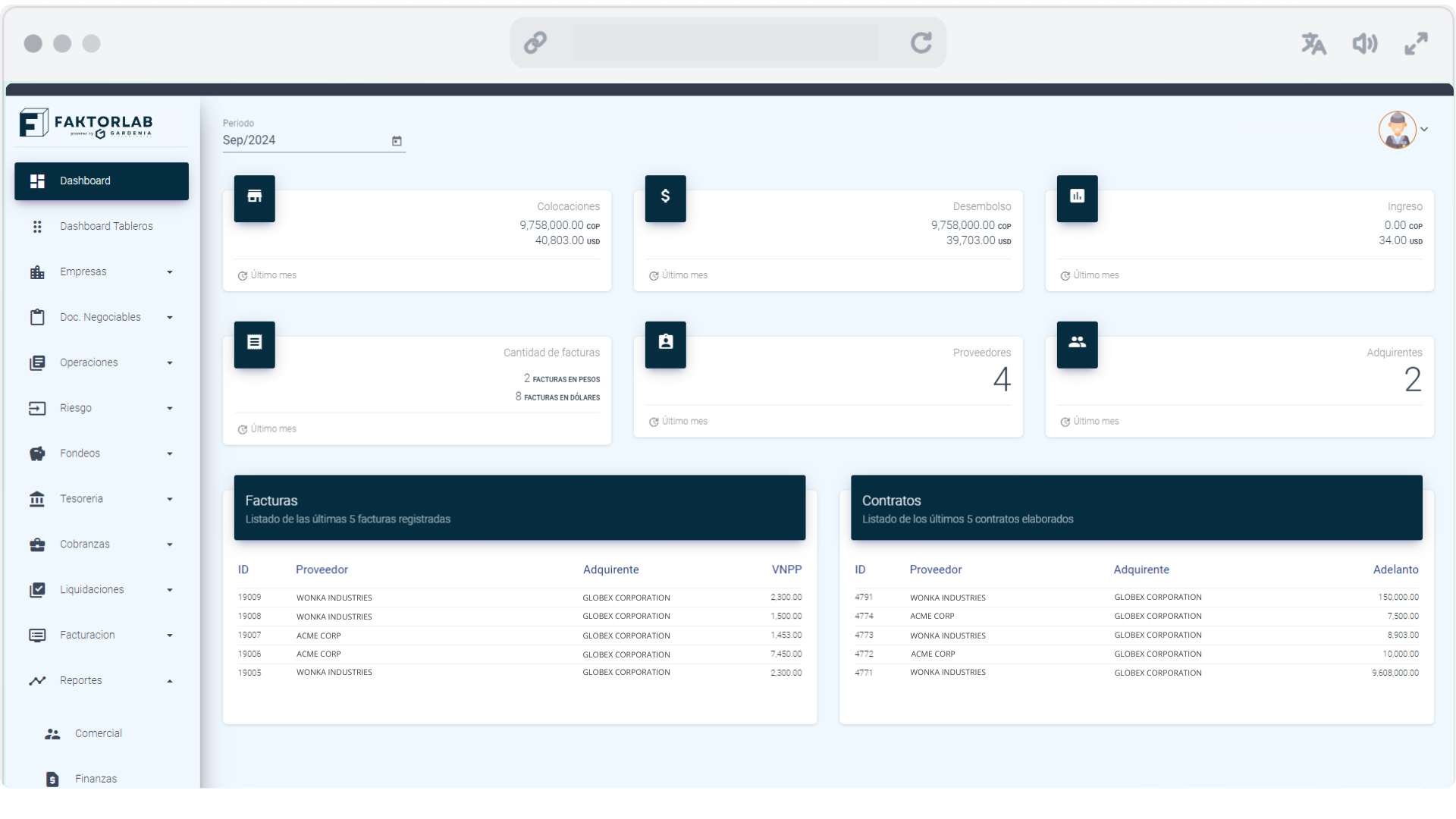
Task: Expand the Cobranzas menu arrow
Action: pos(170,544)
